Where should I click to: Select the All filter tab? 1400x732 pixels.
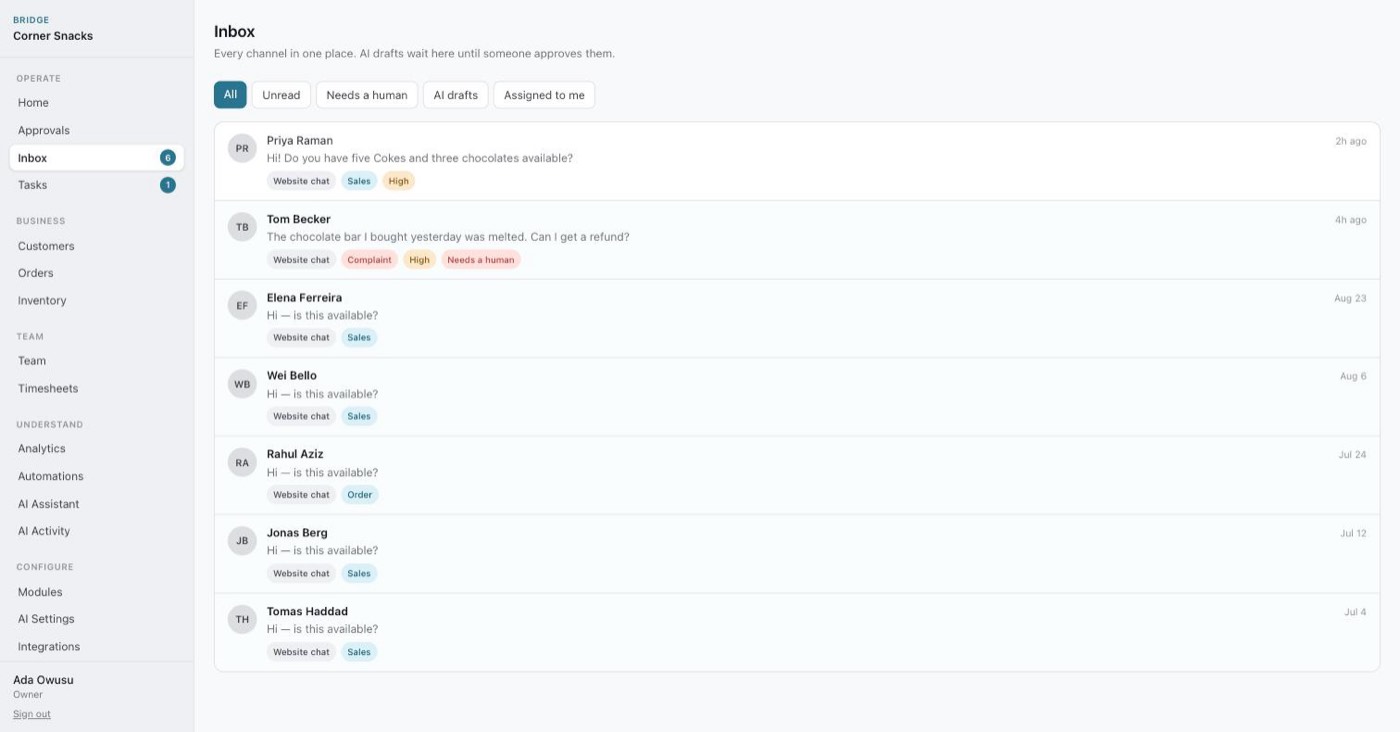tap(230, 95)
